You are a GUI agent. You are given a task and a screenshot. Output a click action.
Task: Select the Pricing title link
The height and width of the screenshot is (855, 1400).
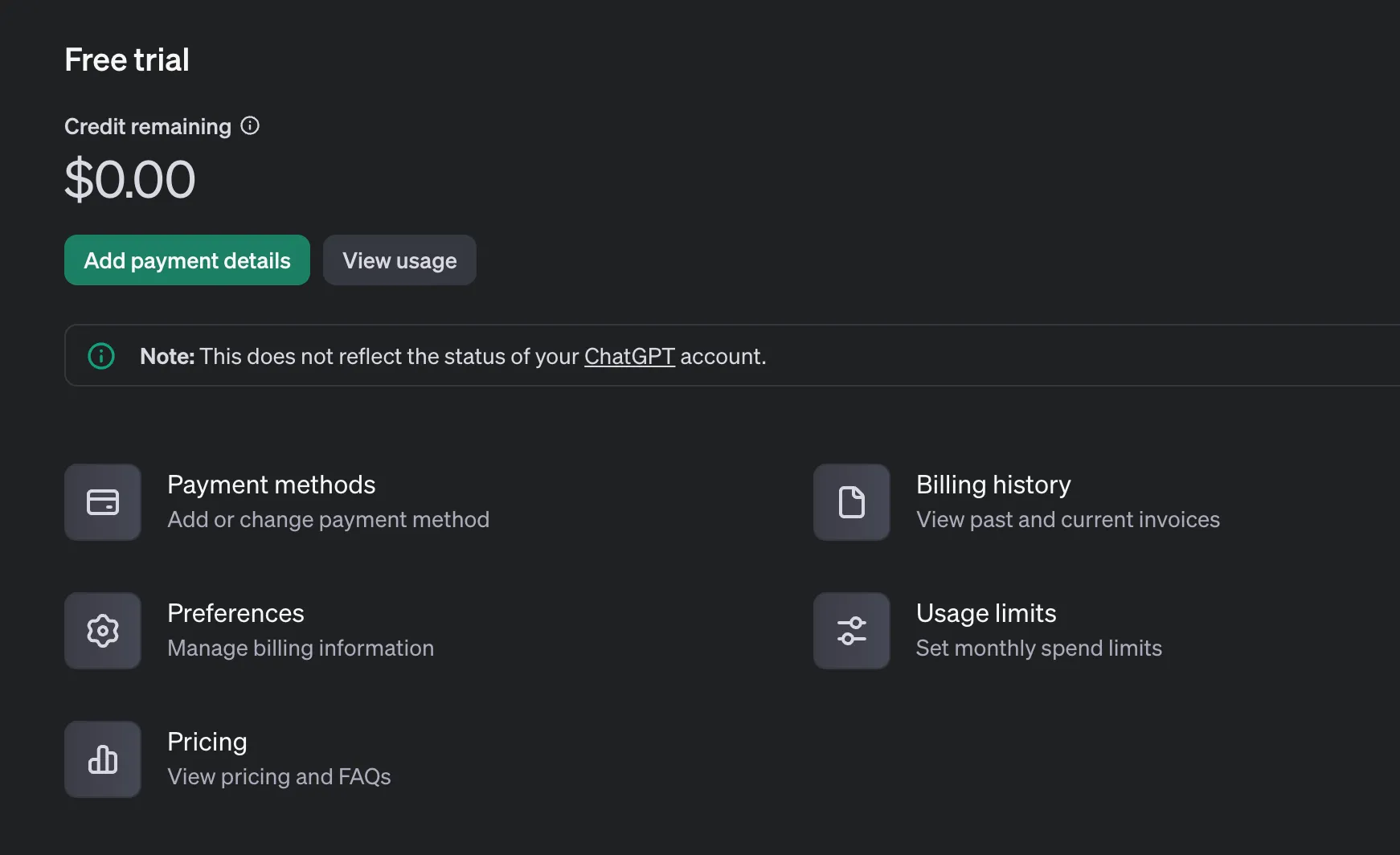pyautogui.click(x=207, y=742)
